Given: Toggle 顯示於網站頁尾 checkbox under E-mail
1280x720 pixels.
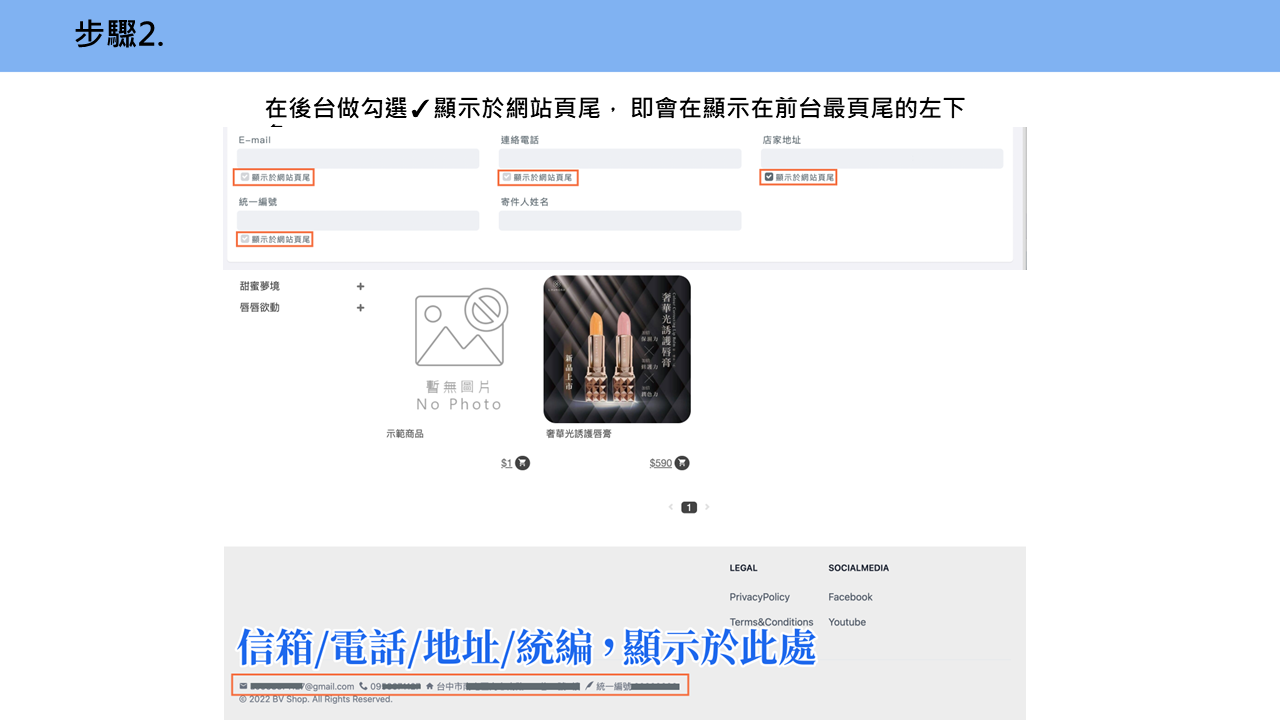Looking at the screenshot, I should (x=245, y=177).
